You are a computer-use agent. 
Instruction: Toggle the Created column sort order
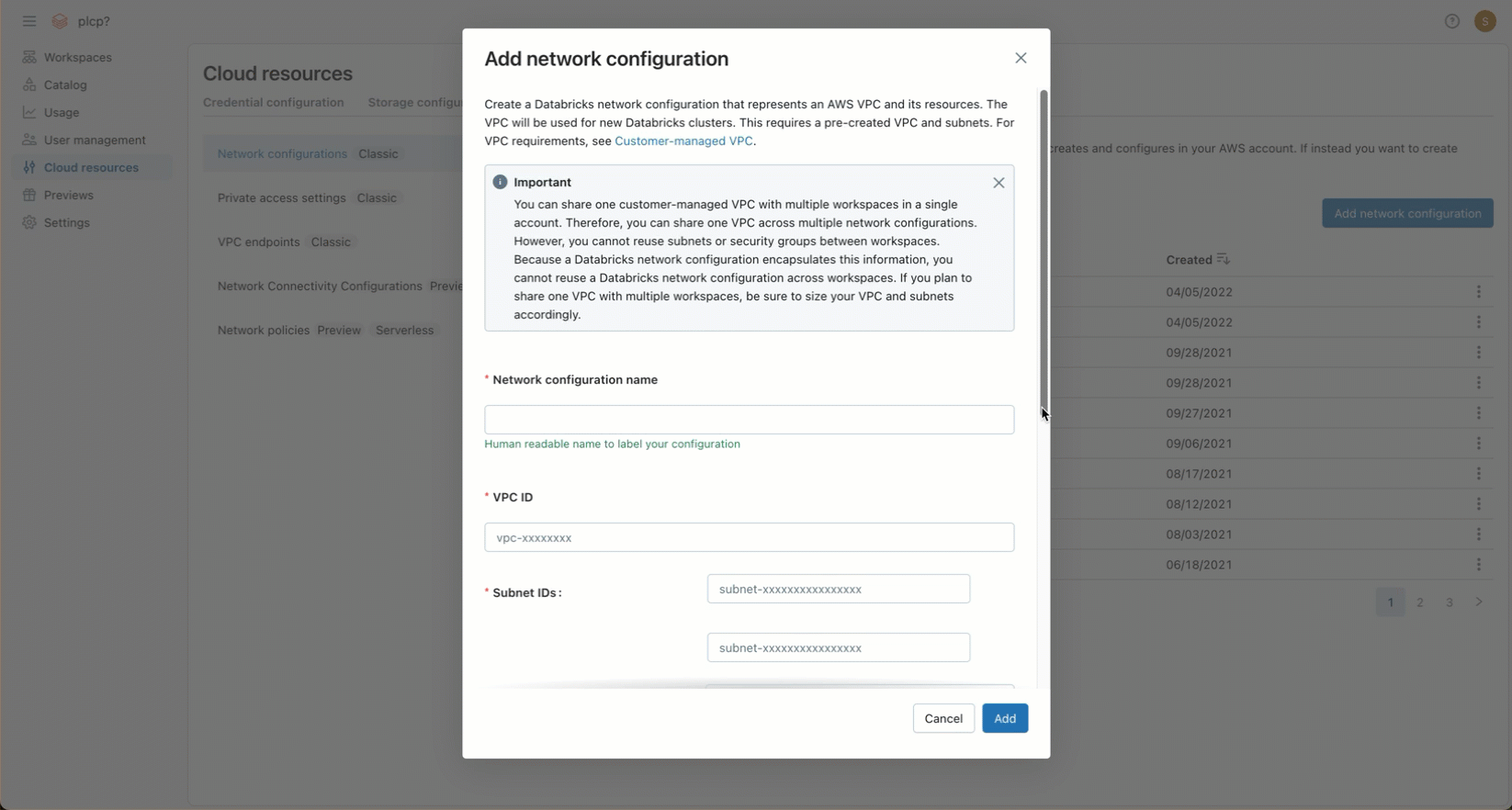pos(1223,260)
